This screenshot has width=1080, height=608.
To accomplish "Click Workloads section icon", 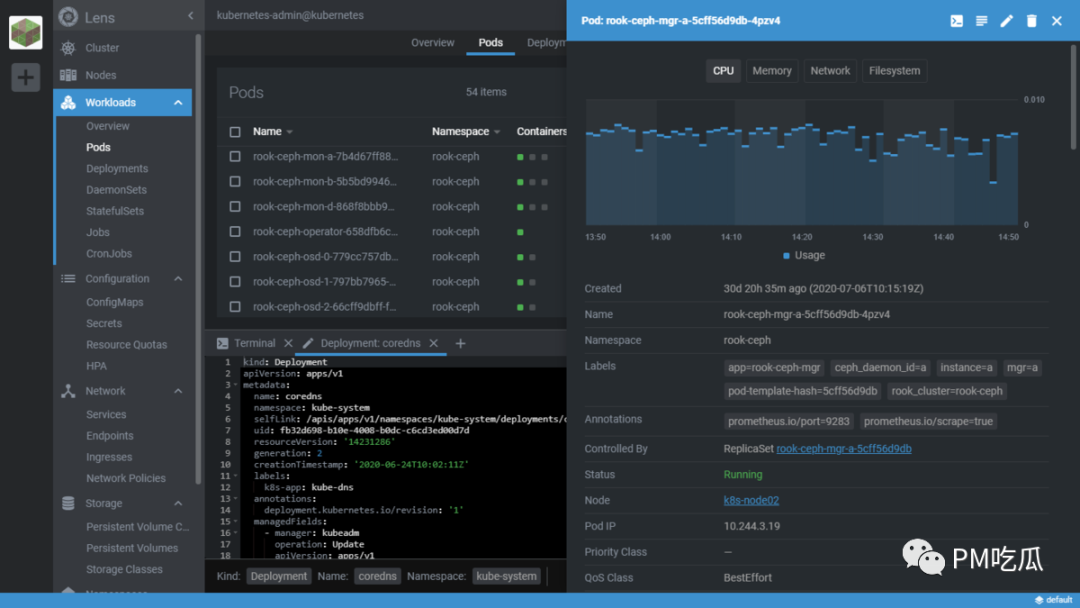I will click(x=68, y=103).
